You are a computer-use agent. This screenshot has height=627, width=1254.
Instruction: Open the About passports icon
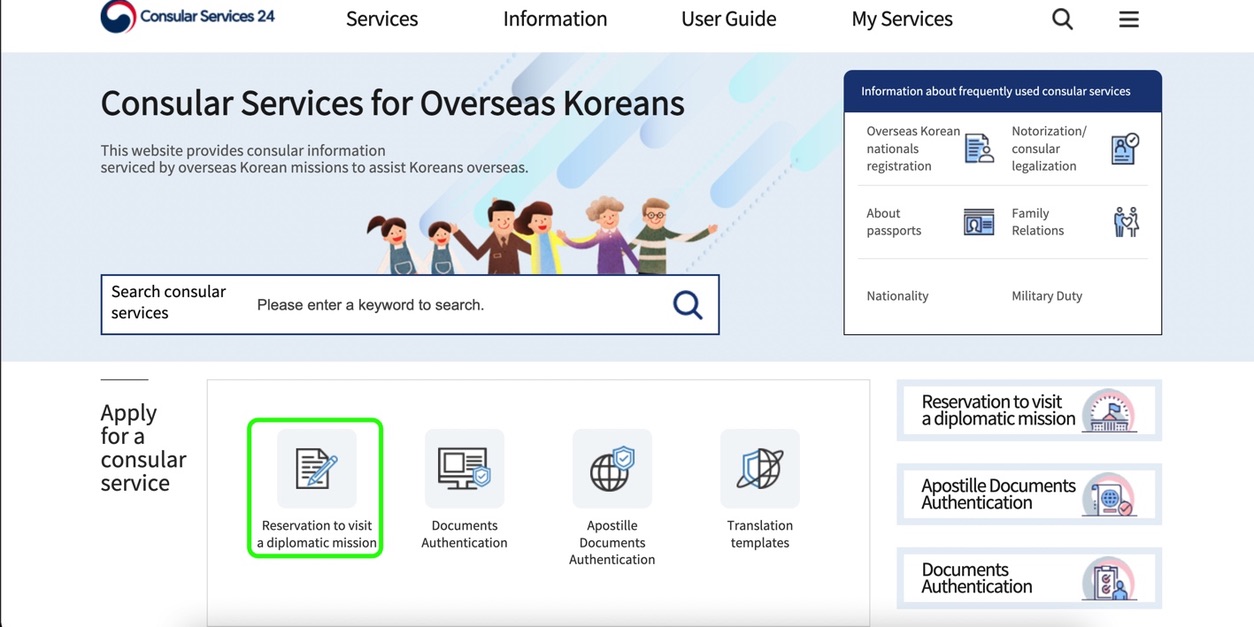click(x=978, y=221)
